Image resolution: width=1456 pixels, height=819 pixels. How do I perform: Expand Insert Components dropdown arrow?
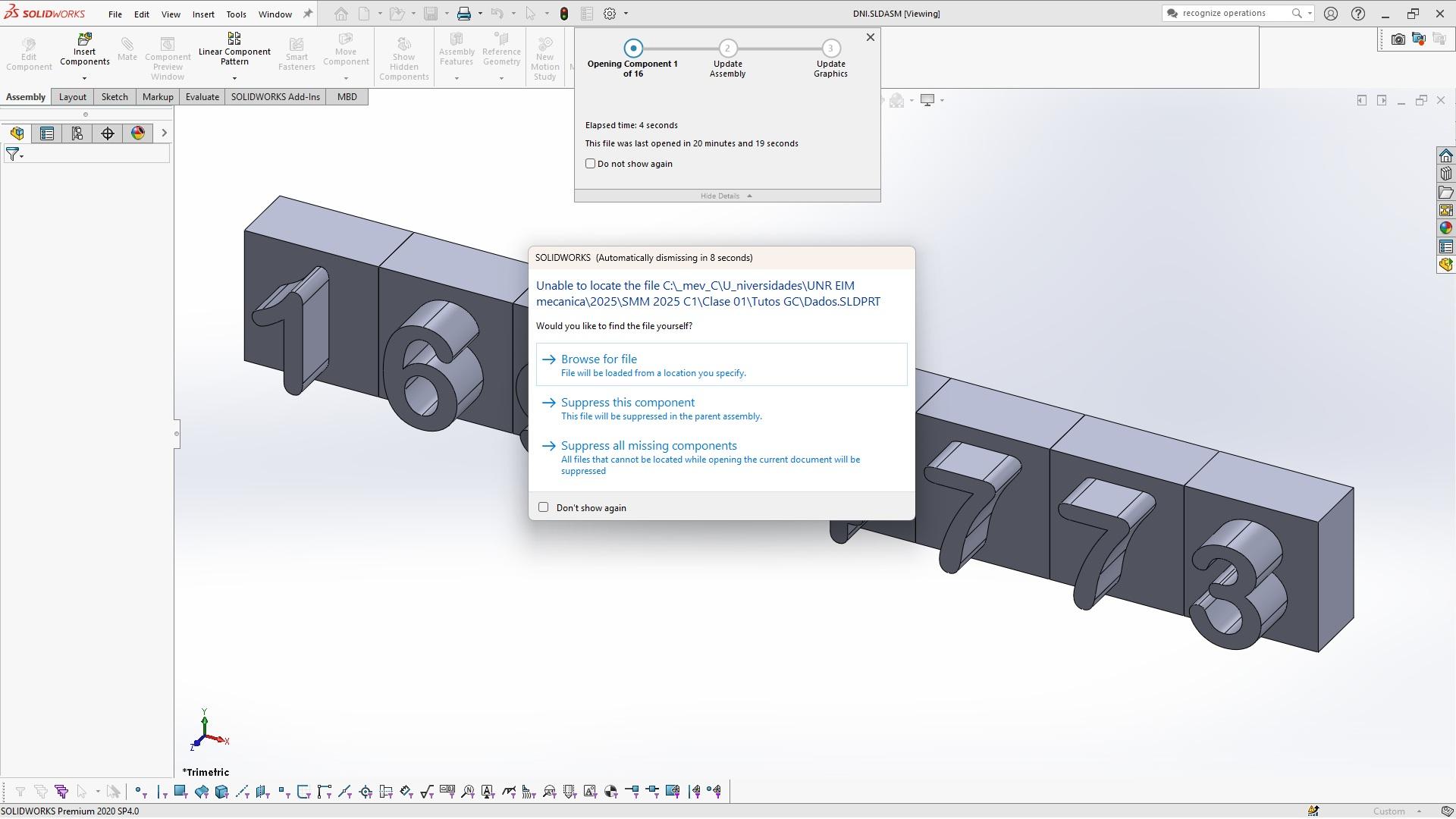click(x=85, y=78)
